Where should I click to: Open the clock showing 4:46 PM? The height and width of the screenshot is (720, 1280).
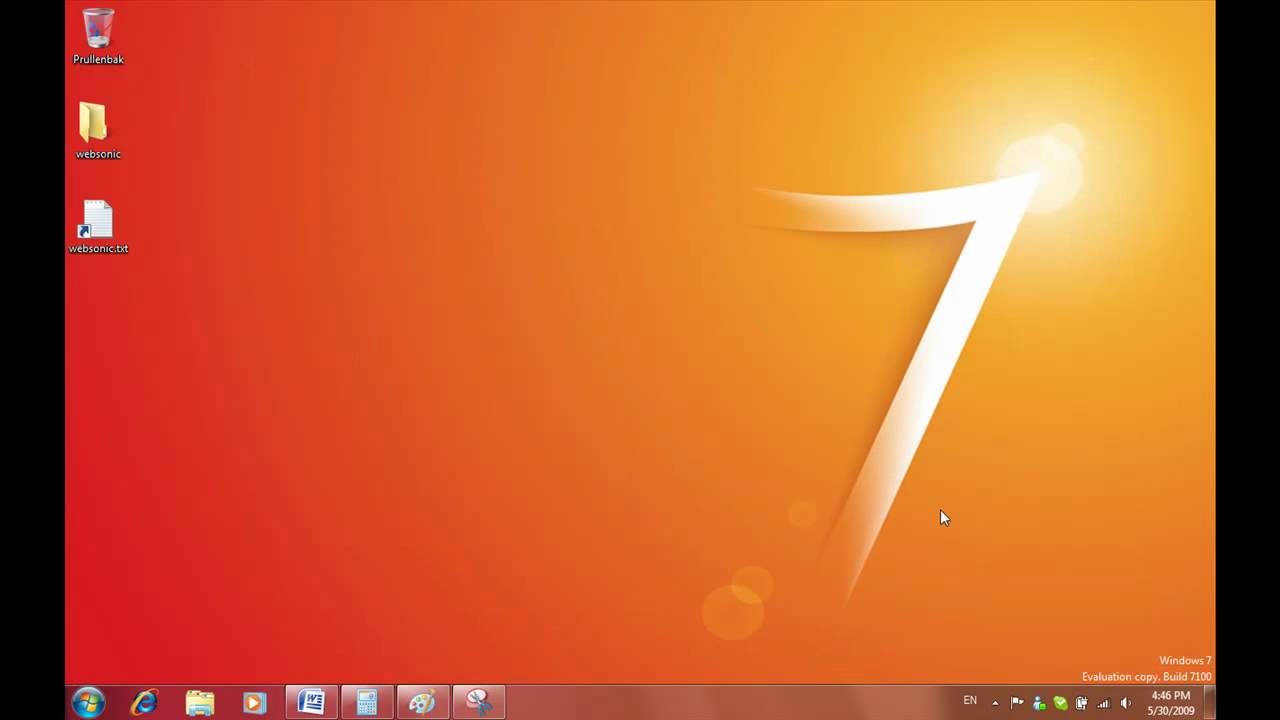click(x=1171, y=703)
